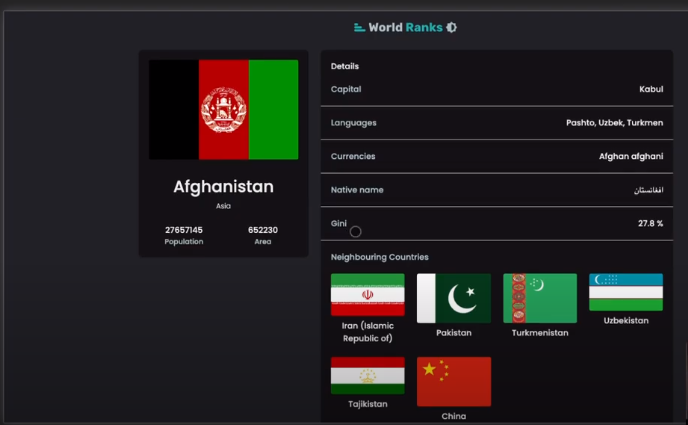Select the Asia region text
Viewport: 688px width, 425px height.
223,206
